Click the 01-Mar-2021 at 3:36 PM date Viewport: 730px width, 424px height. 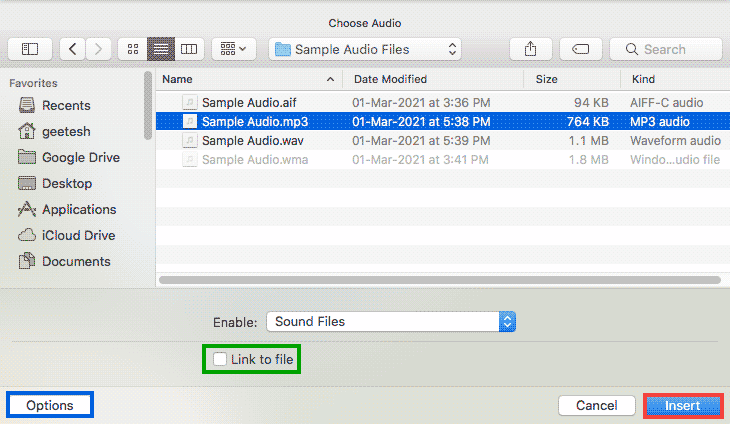(x=421, y=102)
